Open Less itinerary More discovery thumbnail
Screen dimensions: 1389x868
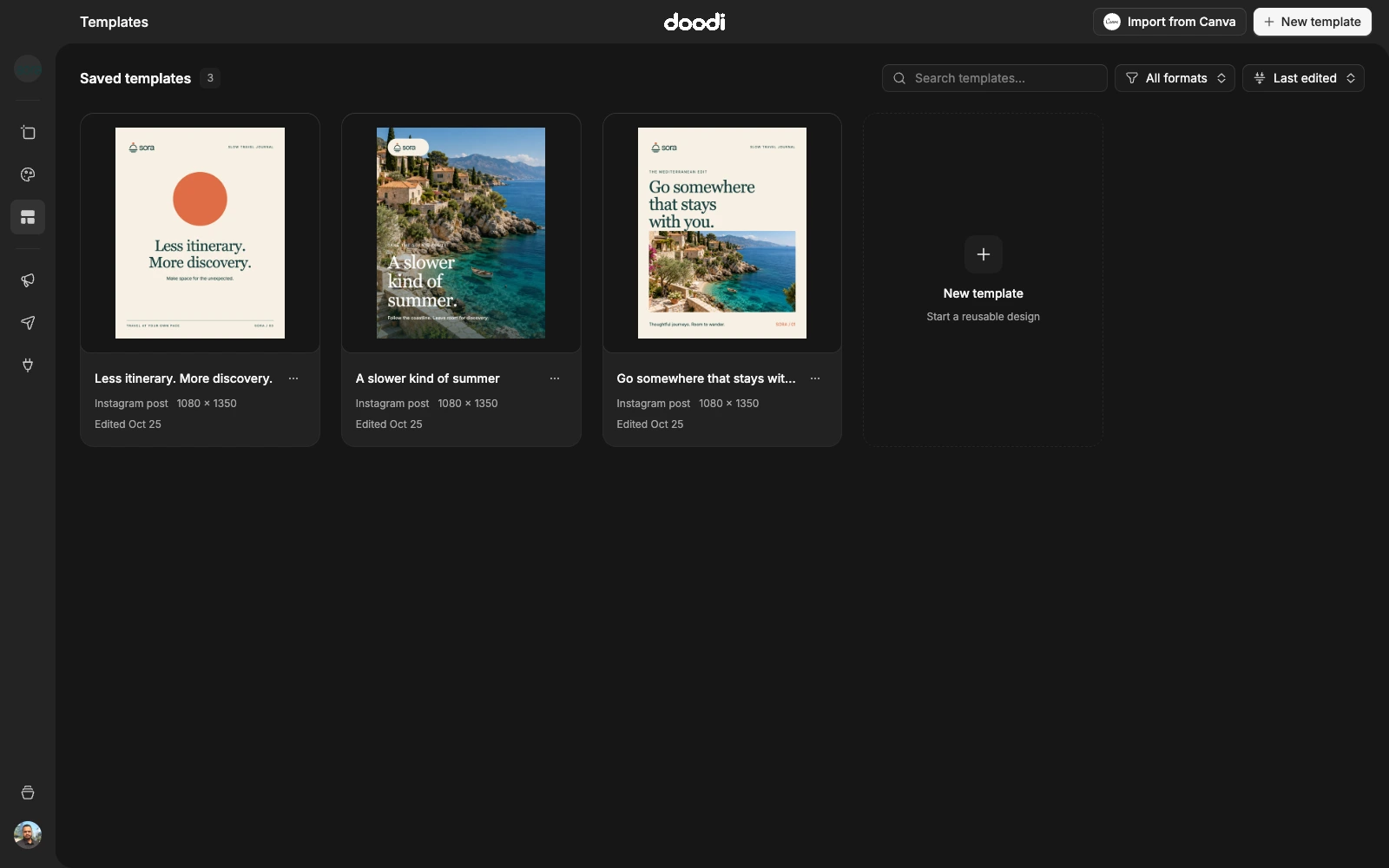coord(200,233)
